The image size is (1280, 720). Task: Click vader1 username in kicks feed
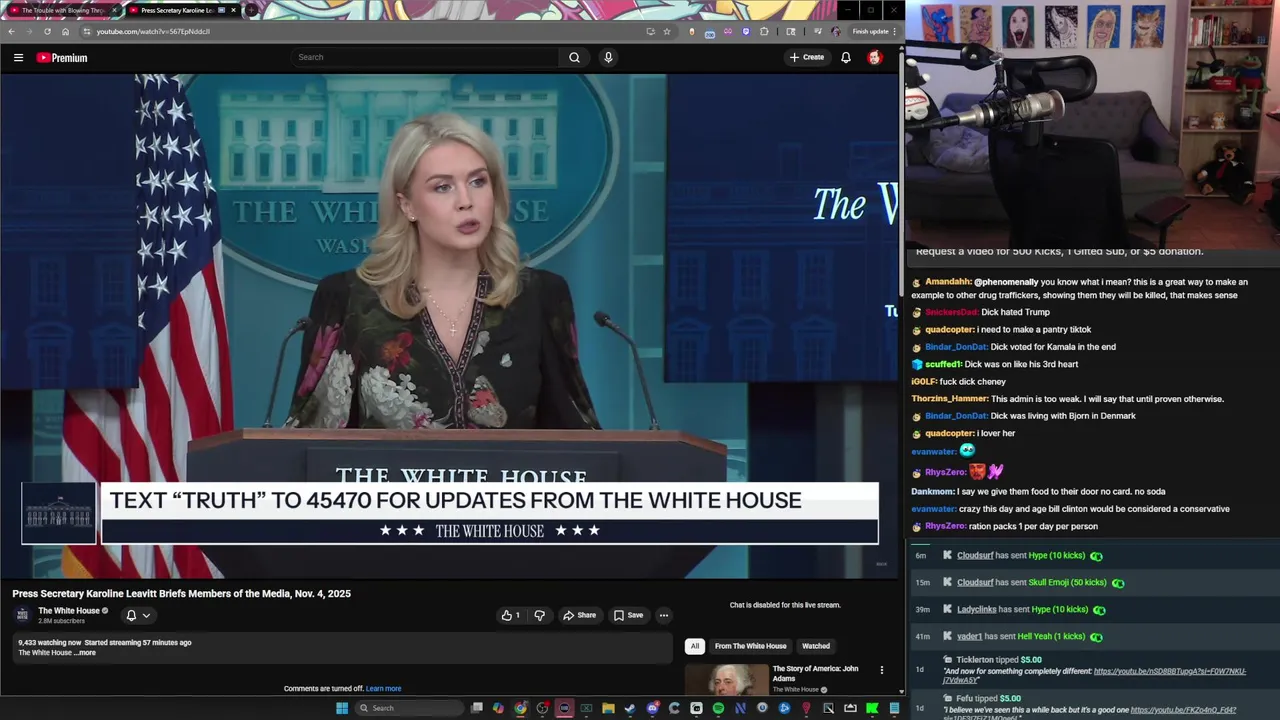[969, 636]
